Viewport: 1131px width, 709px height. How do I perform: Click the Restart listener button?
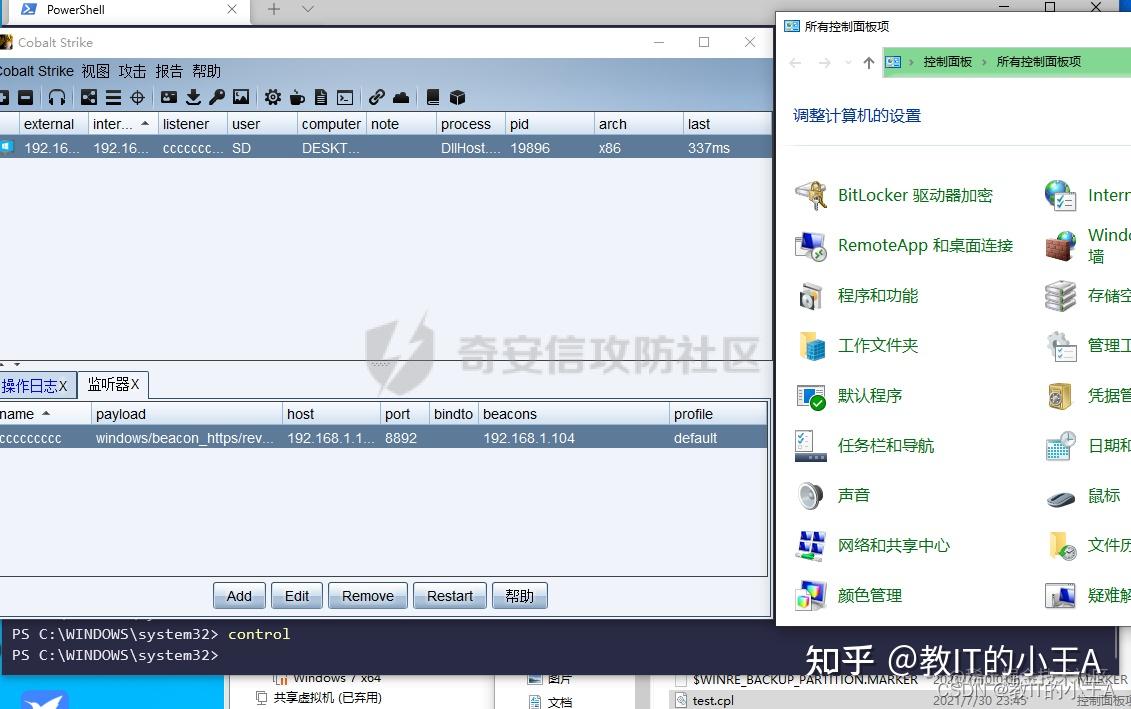(x=449, y=595)
